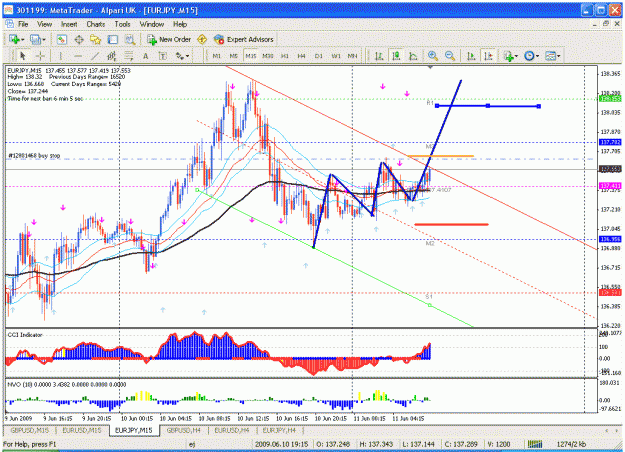Image resolution: width=625 pixels, height=452 pixels.
Task: Open the Navigator folder-star icon
Action: point(96,39)
